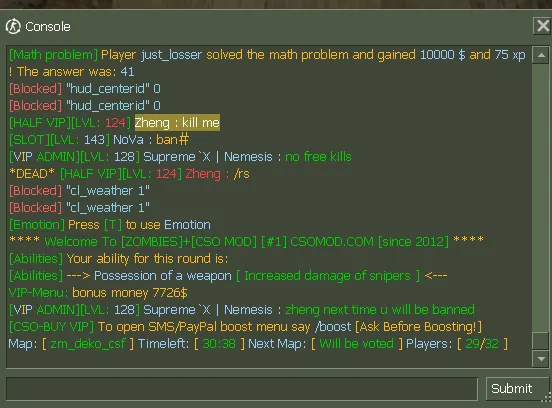Click the empty scrollbar track above the thumb
Viewport: 552px width, 408px height.
pos(541,197)
